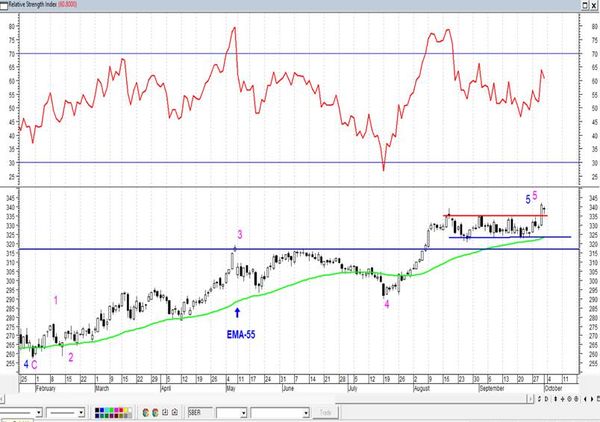Click the home-shaped chart toolbar icon
The image size is (600, 422).
[174, 412]
